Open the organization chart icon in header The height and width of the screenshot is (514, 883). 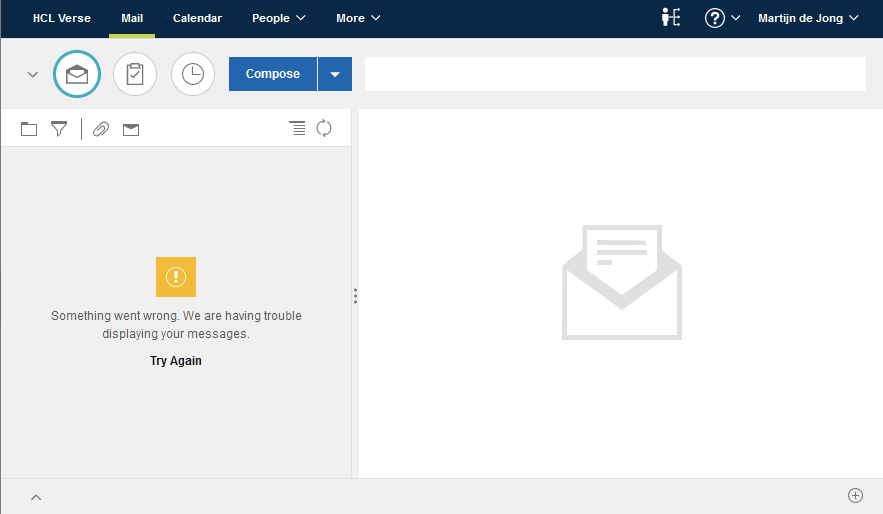[x=671, y=18]
